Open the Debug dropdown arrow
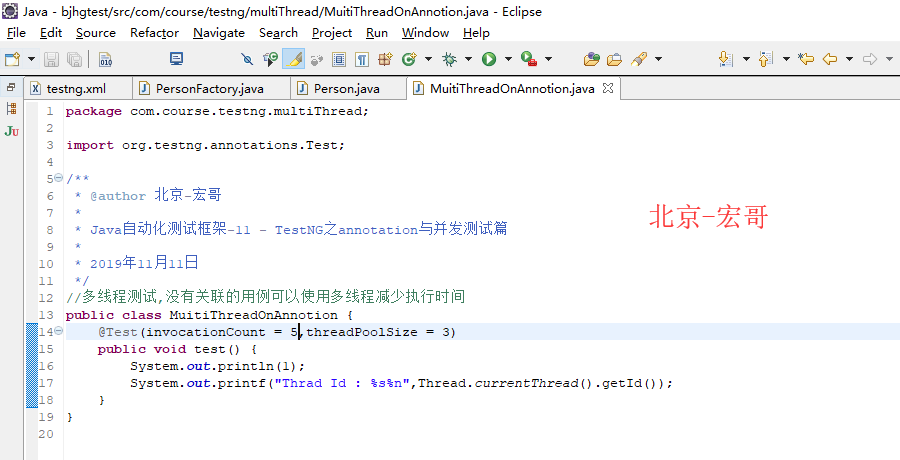The width and height of the screenshot is (900, 460). click(468, 59)
